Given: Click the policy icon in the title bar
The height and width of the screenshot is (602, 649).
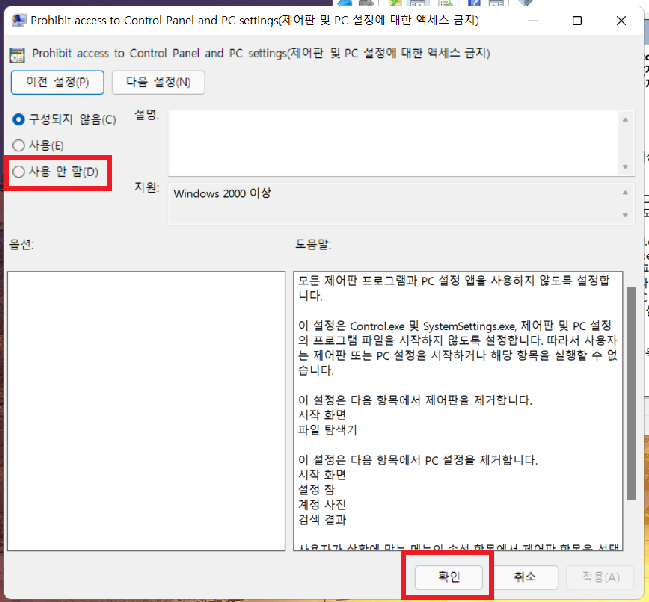Looking at the screenshot, I should [18, 20].
